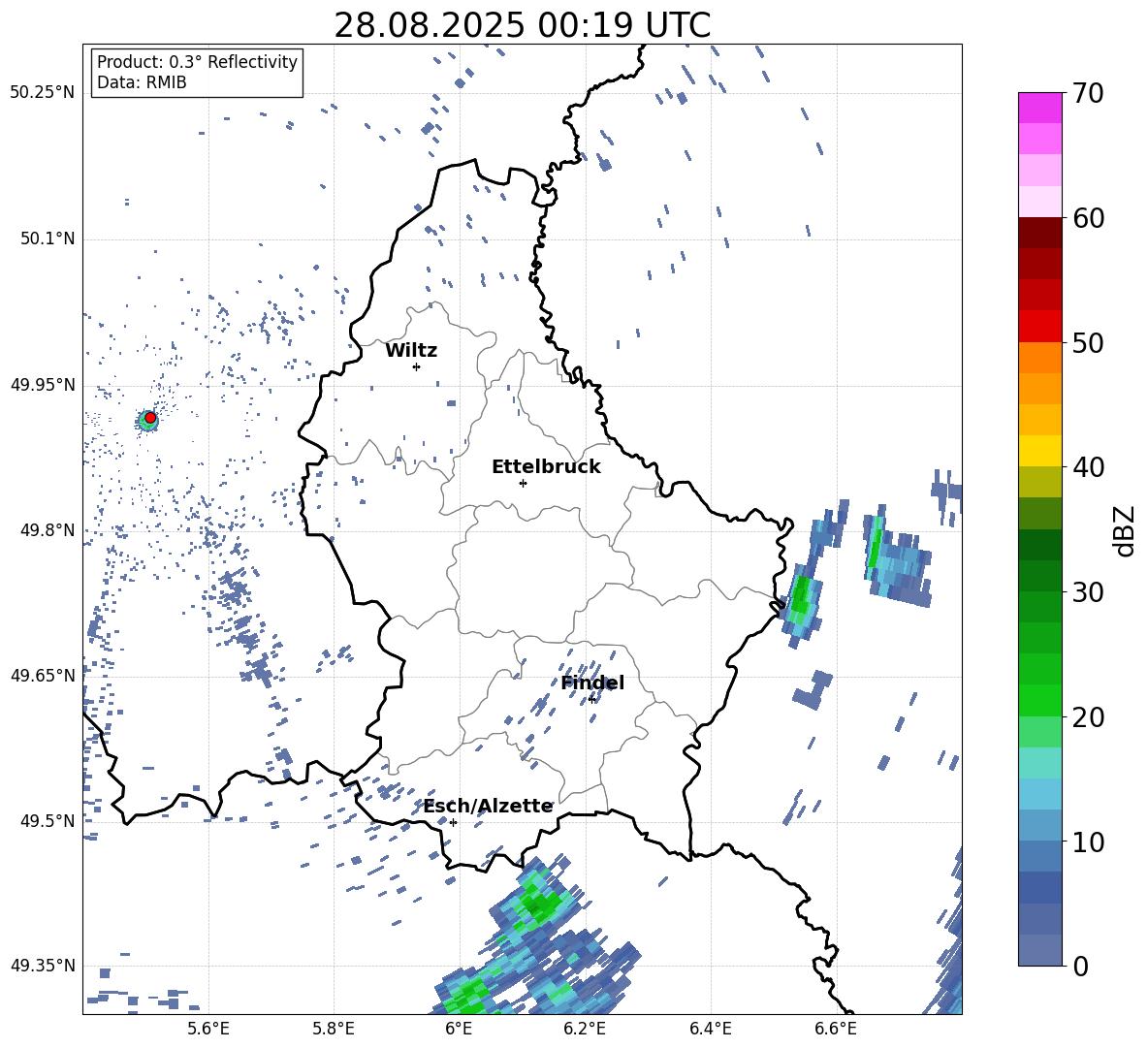Click the Wiltz cross marker
The height and width of the screenshot is (1048, 1148).
point(417,366)
